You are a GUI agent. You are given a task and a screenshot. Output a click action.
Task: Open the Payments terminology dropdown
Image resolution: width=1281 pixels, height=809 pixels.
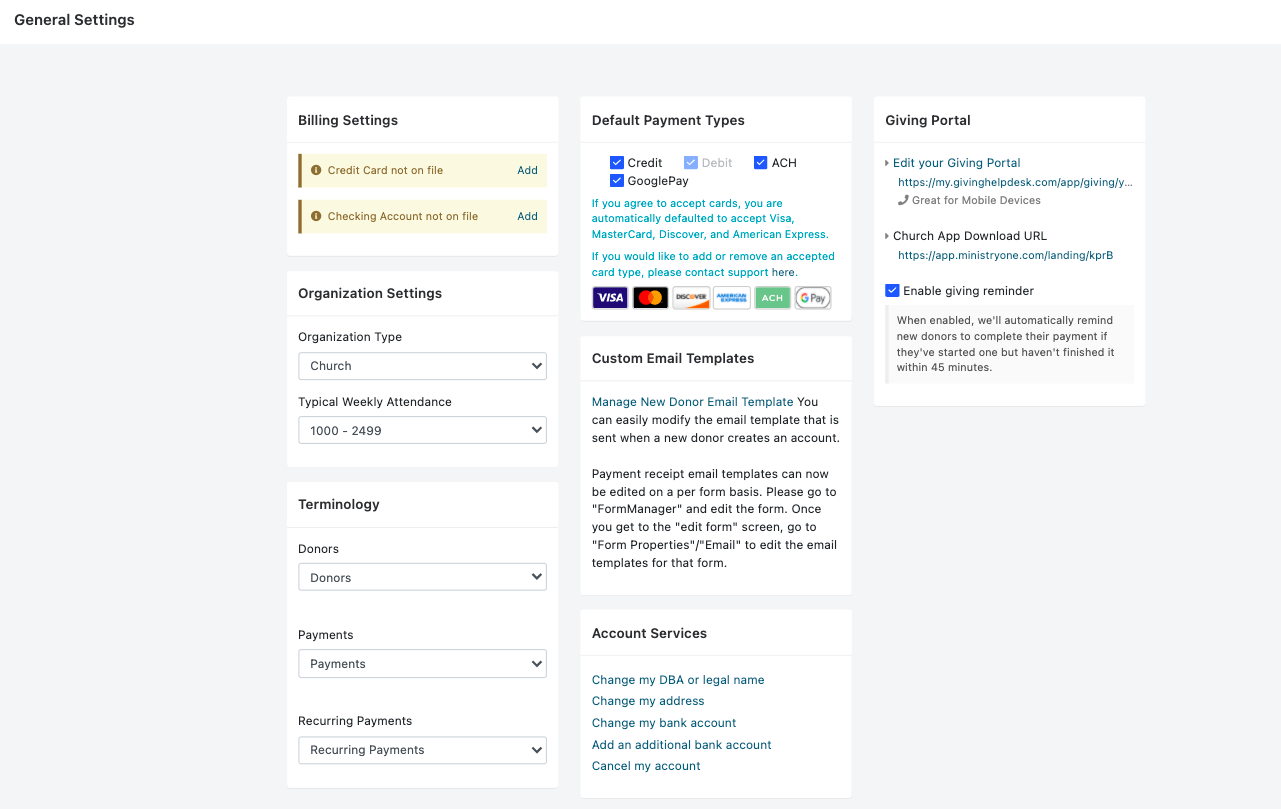pyautogui.click(x=422, y=664)
